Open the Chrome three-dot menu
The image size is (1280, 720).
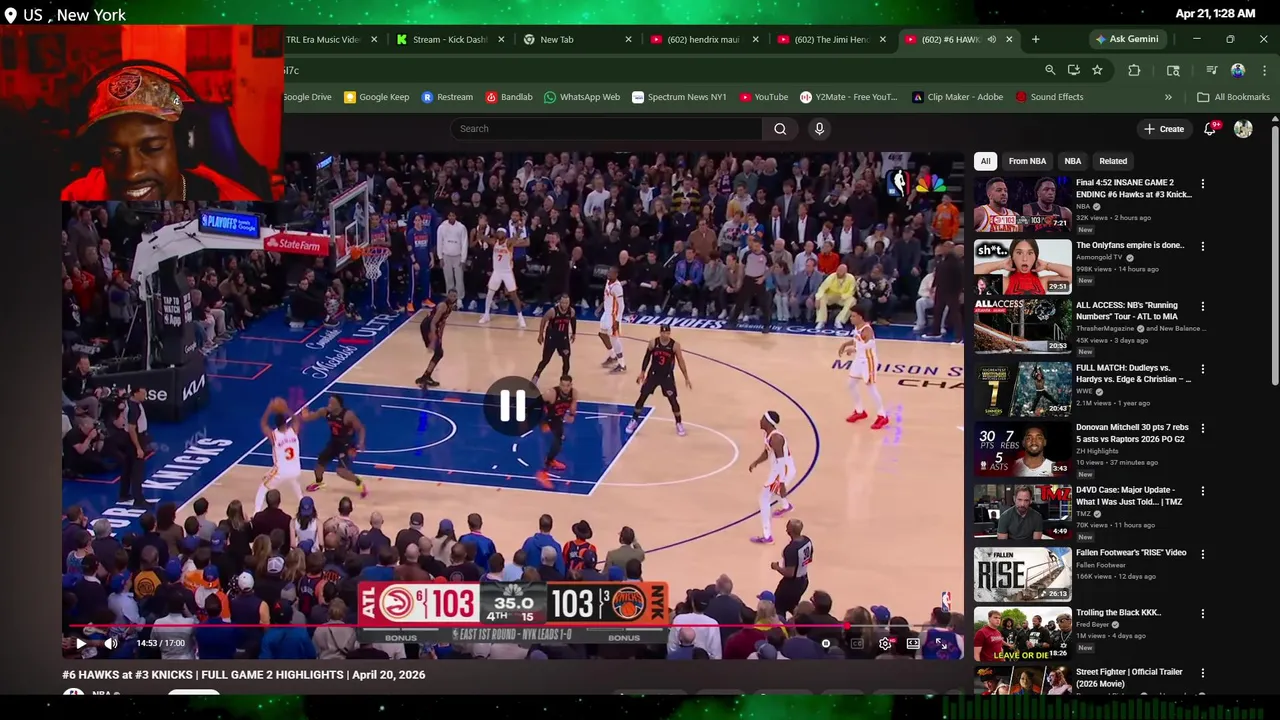(1264, 70)
